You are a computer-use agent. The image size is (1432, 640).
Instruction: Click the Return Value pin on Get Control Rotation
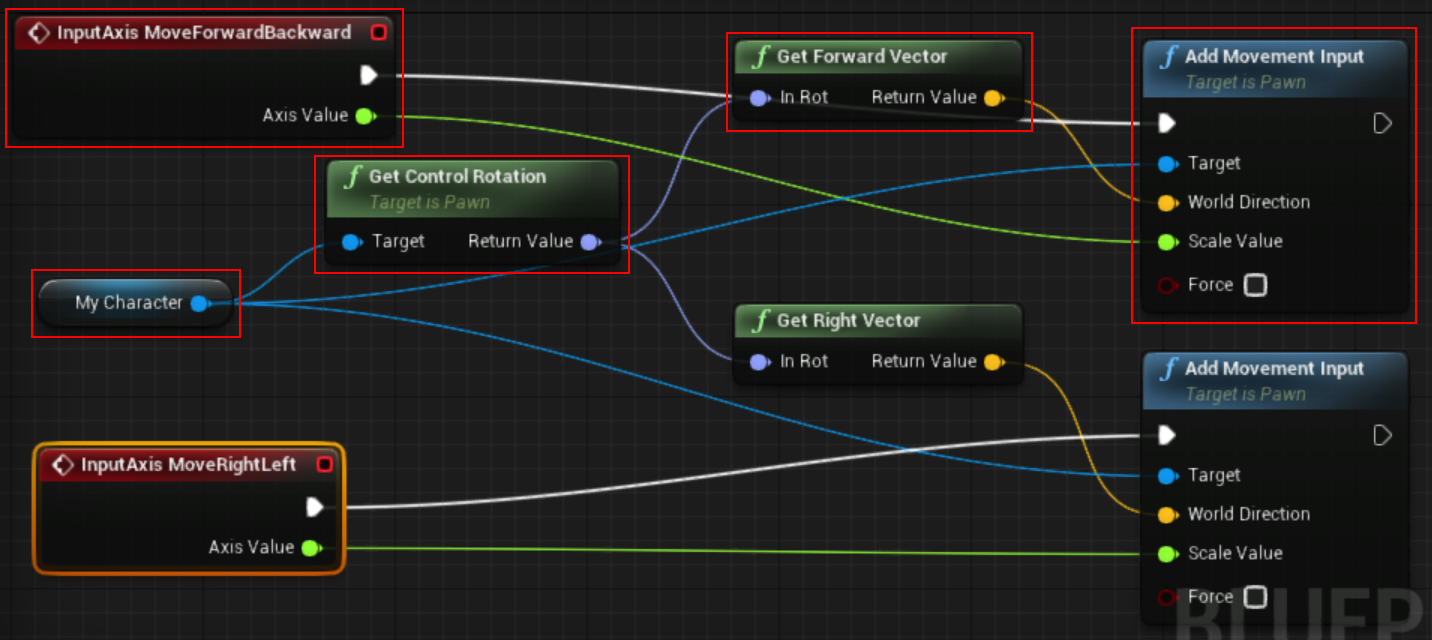pyautogui.click(x=590, y=241)
